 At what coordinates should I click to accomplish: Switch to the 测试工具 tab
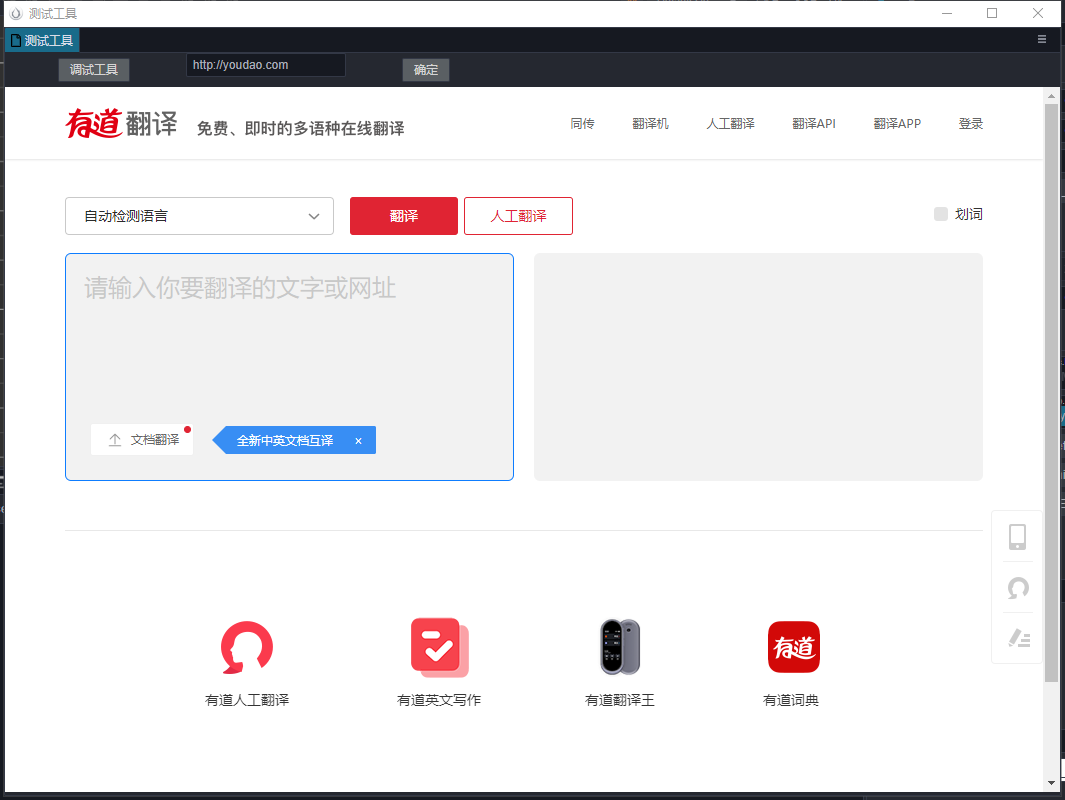click(42, 40)
